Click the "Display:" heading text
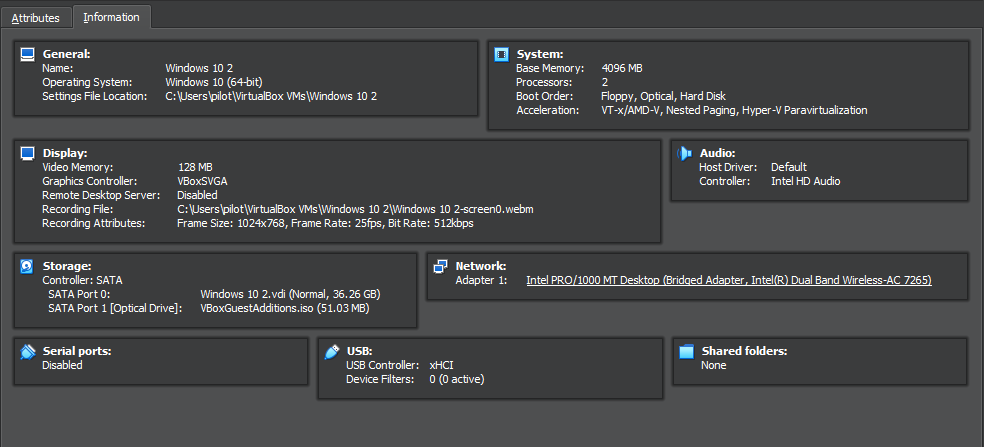 coord(65,153)
